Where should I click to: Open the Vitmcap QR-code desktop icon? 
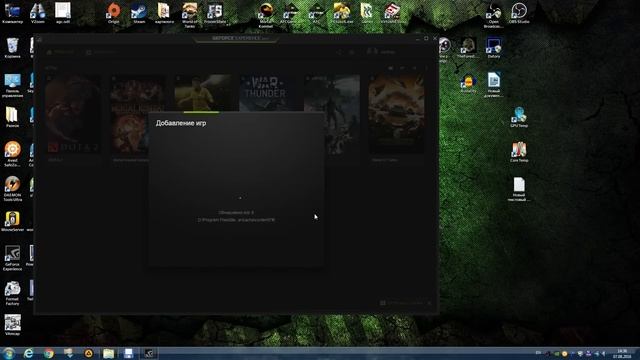pyautogui.click(x=12, y=325)
